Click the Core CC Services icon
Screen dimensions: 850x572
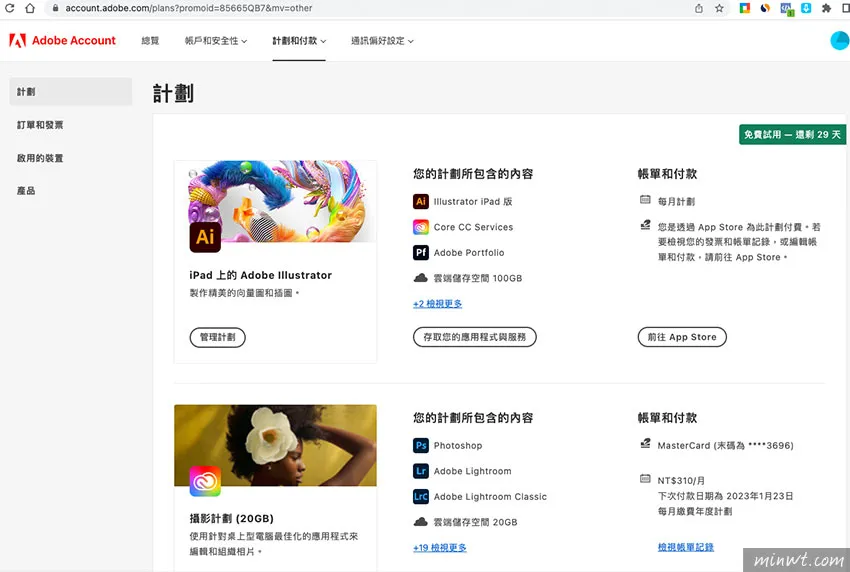click(x=421, y=227)
